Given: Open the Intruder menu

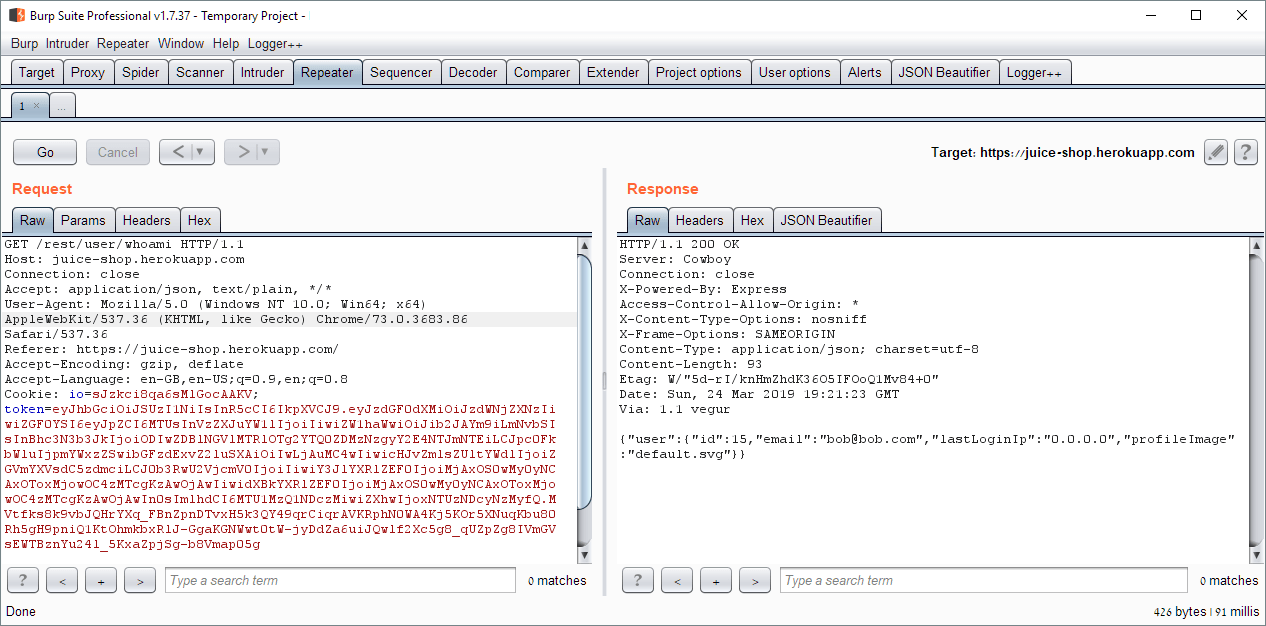Looking at the screenshot, I should [x=67, y=43].
